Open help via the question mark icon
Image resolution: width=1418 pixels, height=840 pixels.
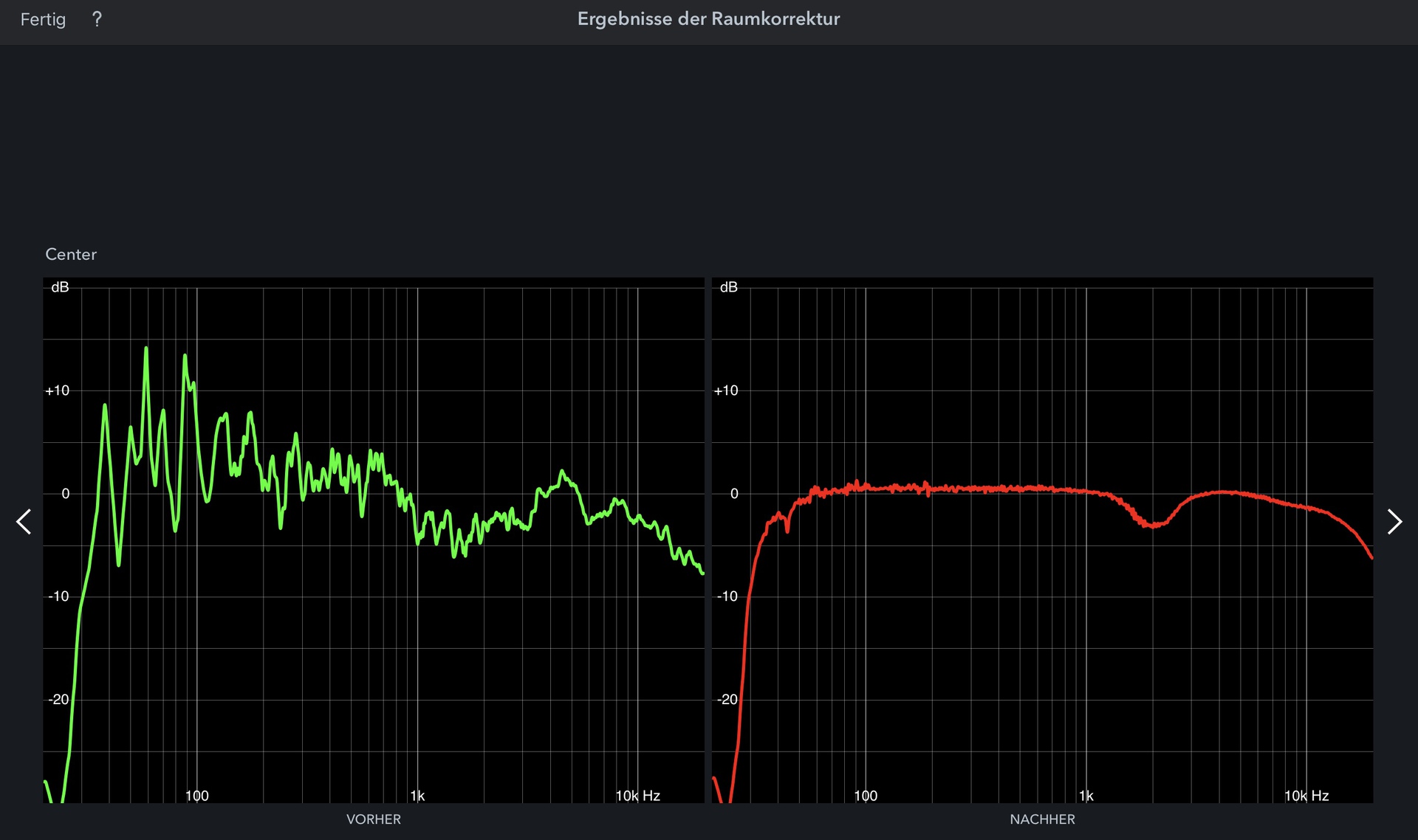coord(97,19)
